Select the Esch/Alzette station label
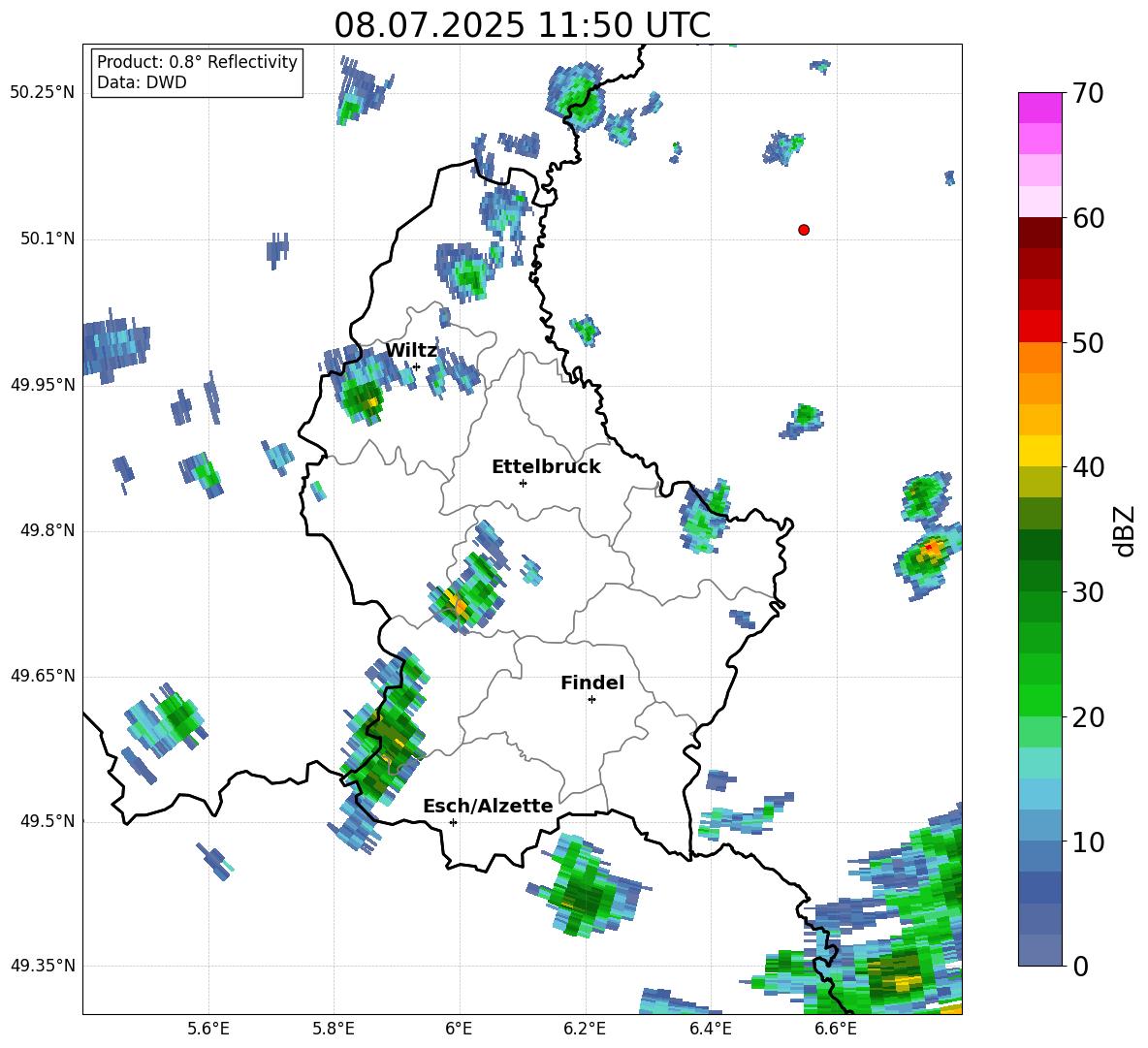The width and height of the screenshot is (1148, 1048). point(488,806)
